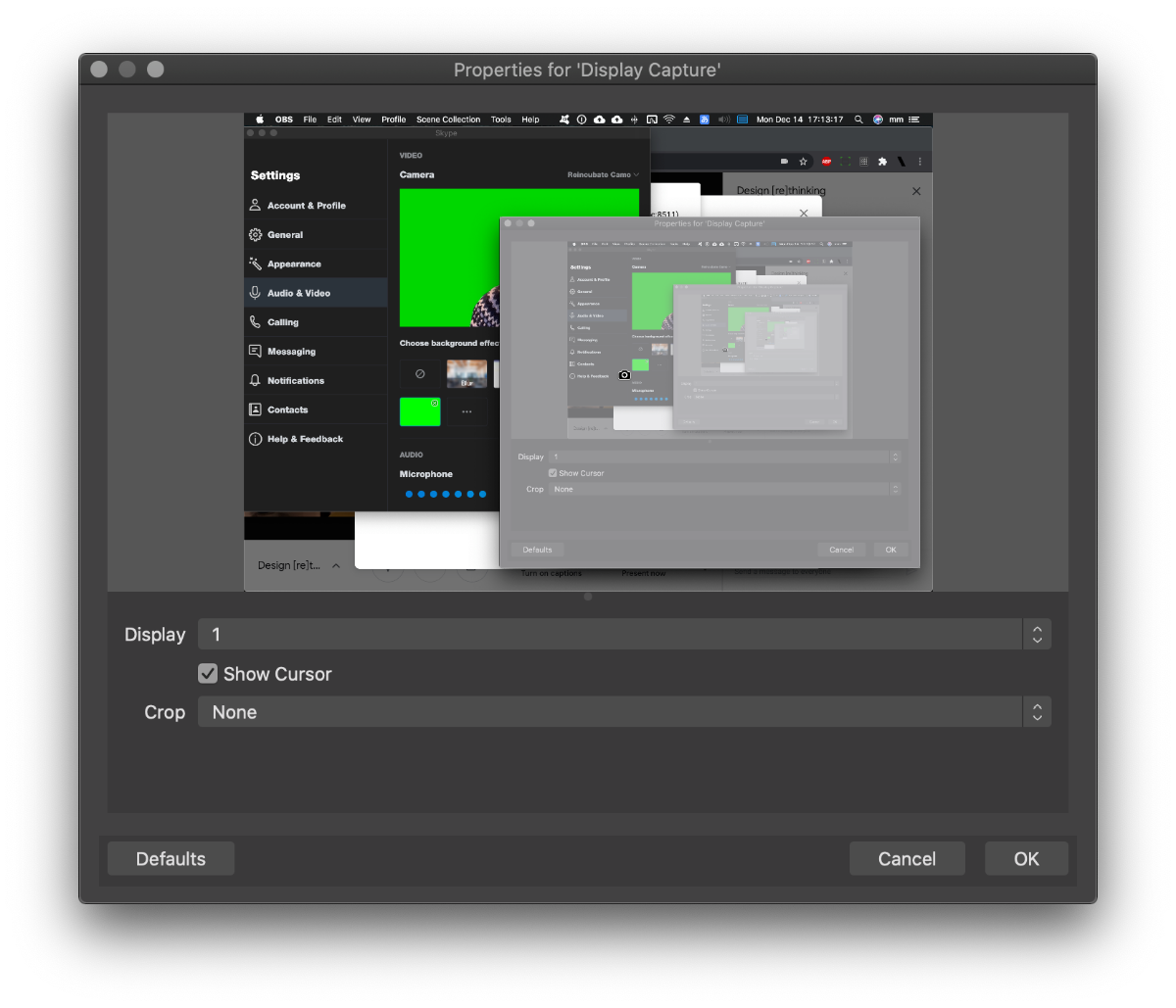1176x1008 pixels.
Task: Click Contacts icon in Skype settings preview
Action: (x=255, y=409)
